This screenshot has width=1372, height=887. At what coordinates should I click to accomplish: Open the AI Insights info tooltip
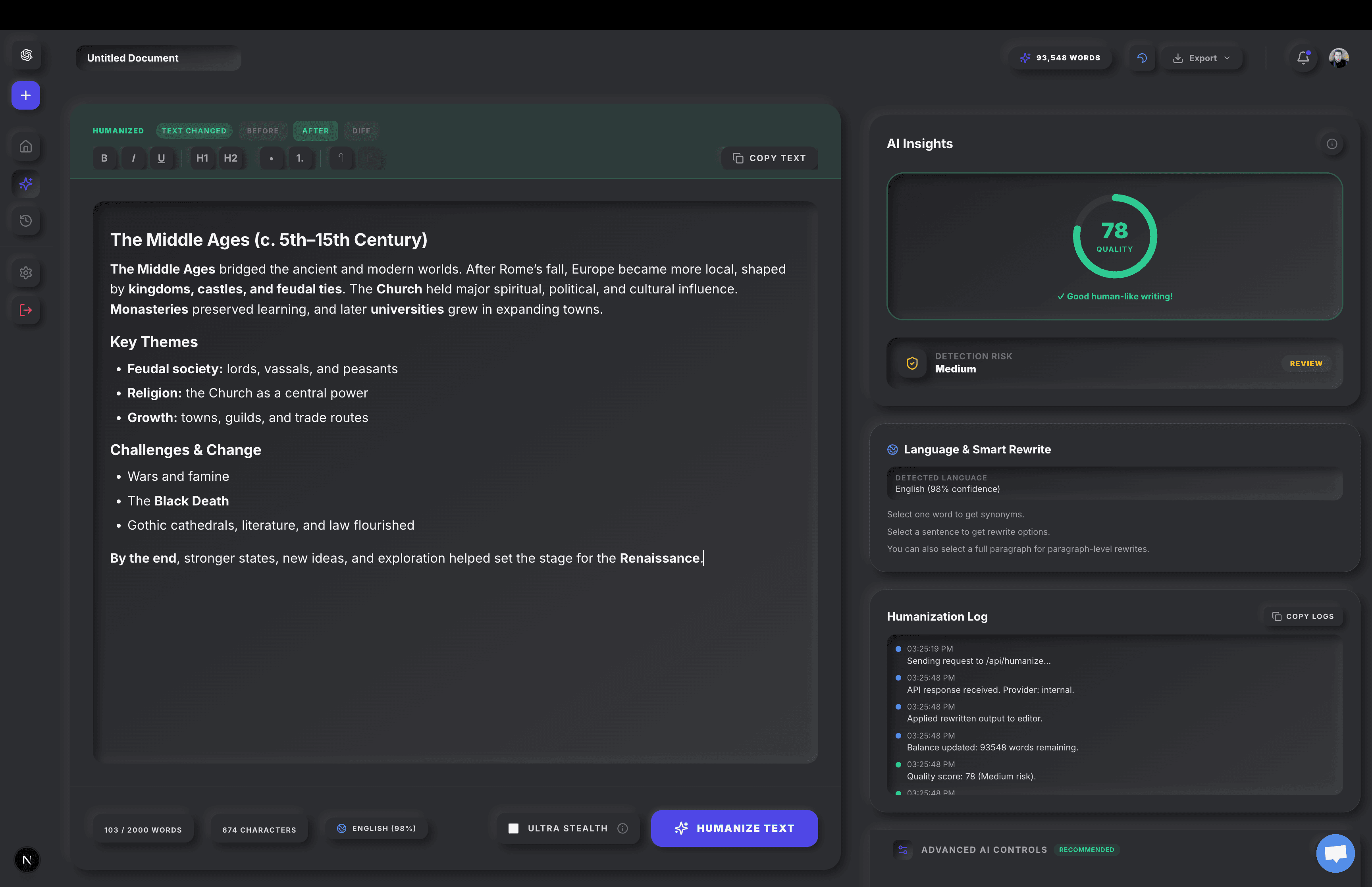(x=1332, y=144)
